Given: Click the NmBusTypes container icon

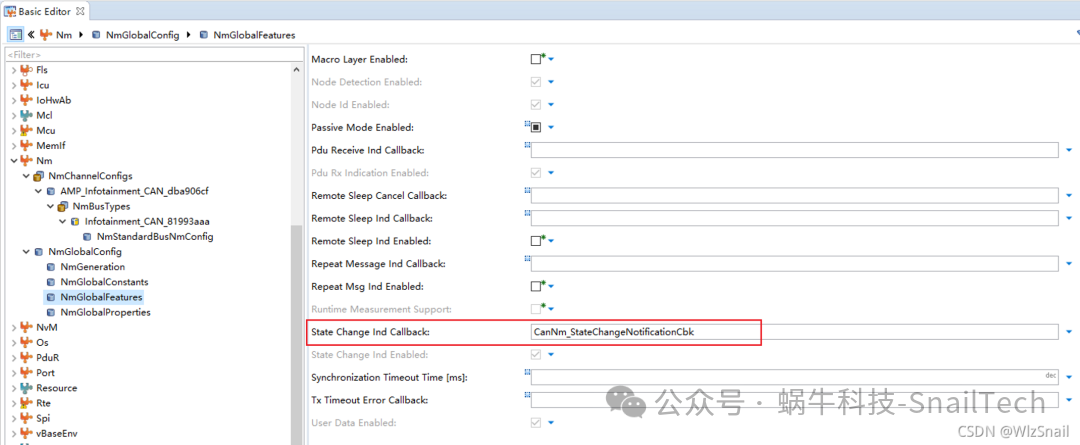Looking at the screenshot, I should [63, 206].
